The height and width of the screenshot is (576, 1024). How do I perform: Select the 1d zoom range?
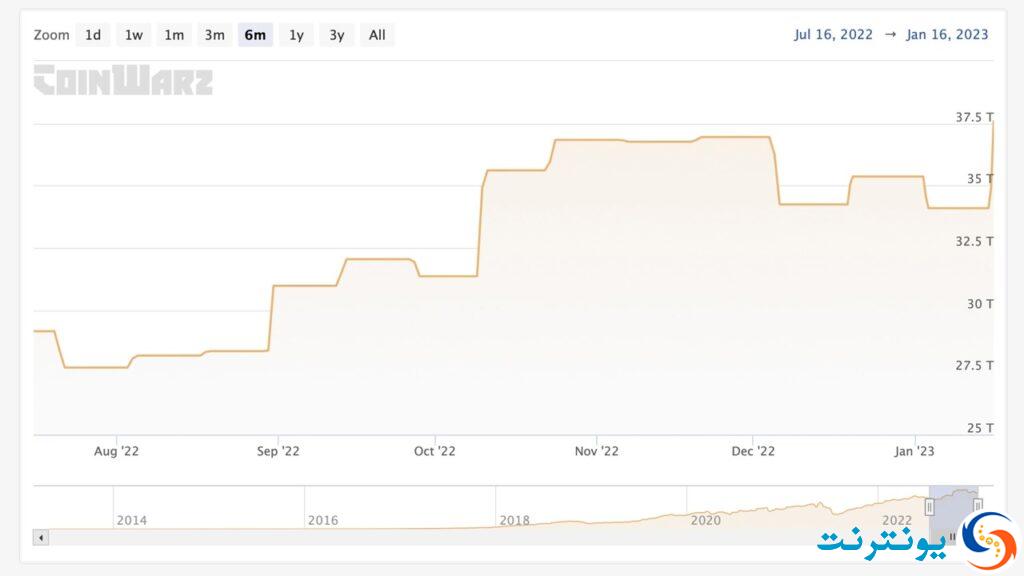pyautogui.click(x=93, y=35)
